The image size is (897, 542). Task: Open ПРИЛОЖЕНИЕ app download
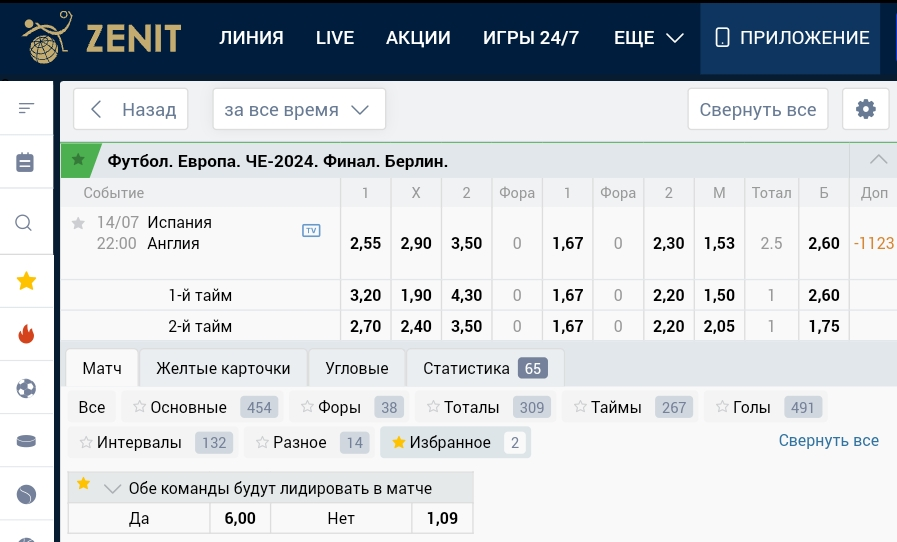click(x=790, y=38)
